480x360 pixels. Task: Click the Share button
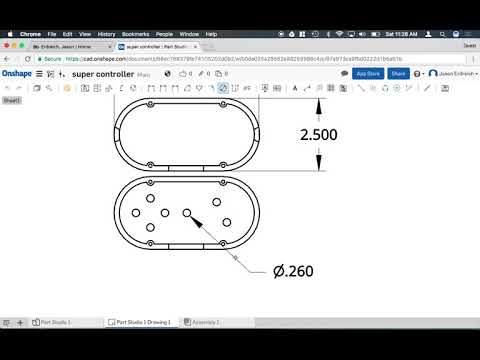[x=398, y=74]
